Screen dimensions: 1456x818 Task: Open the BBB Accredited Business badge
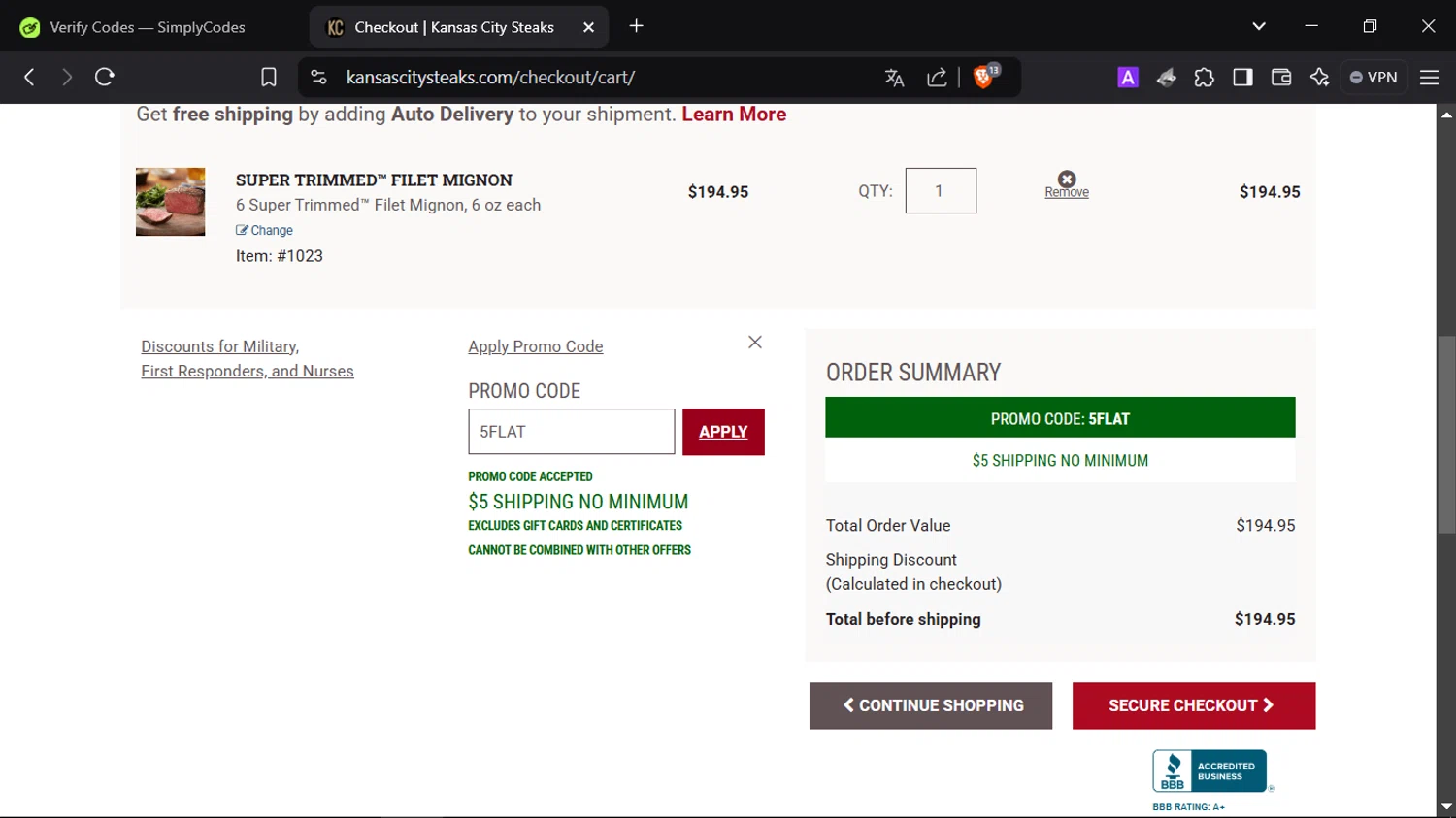[x=1210, y=772]
